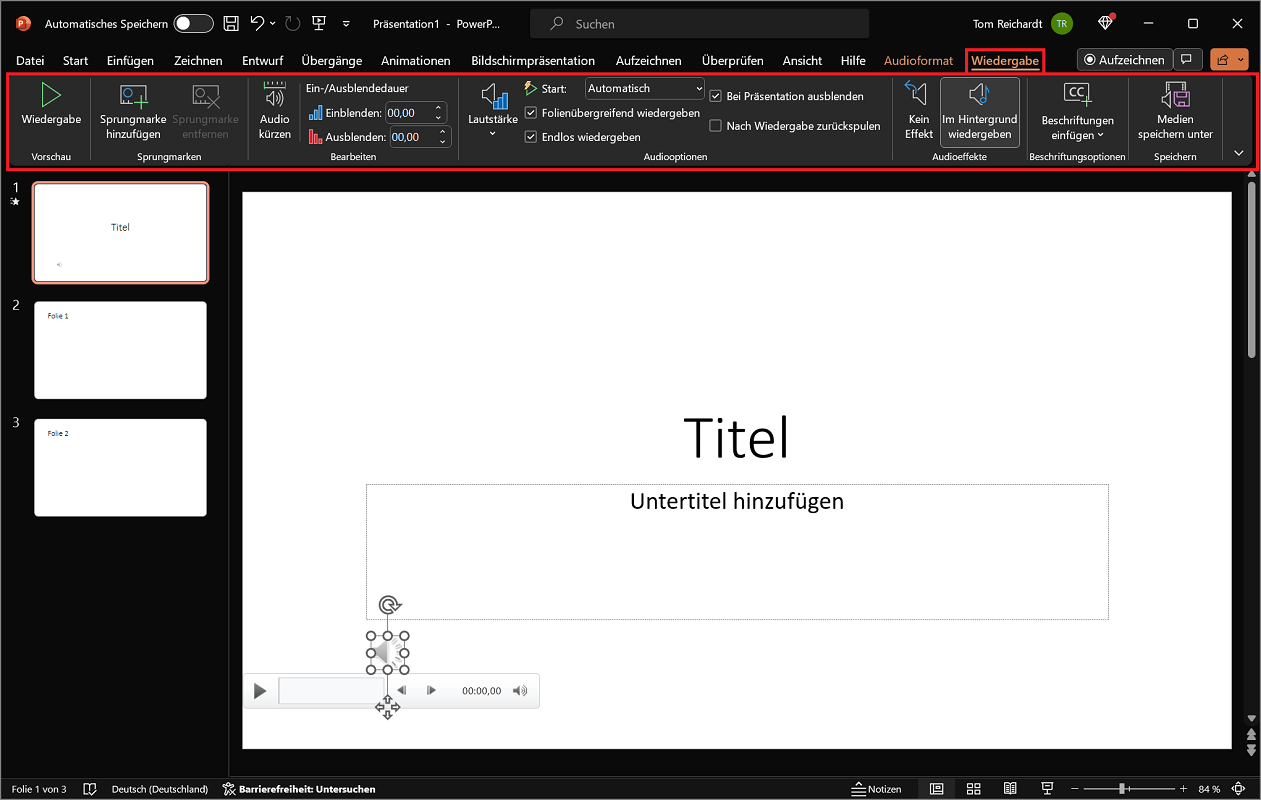Open the Animationen tab
Image resolution: width=1261 pixels, height=800 pixels.
416,61
